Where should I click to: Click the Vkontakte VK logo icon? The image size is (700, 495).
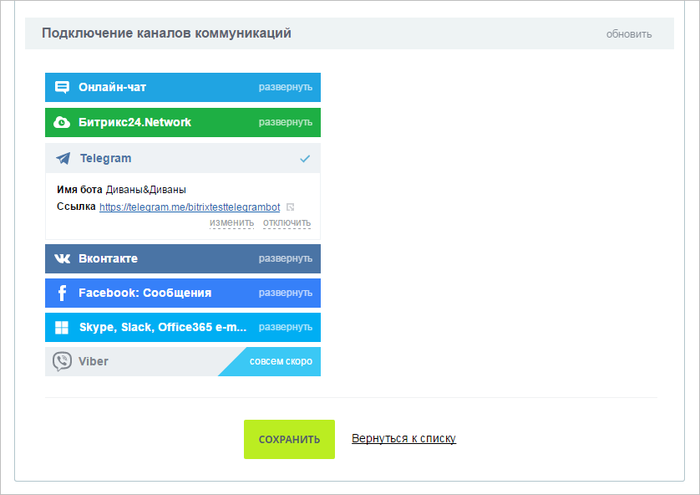coord(62,258)
